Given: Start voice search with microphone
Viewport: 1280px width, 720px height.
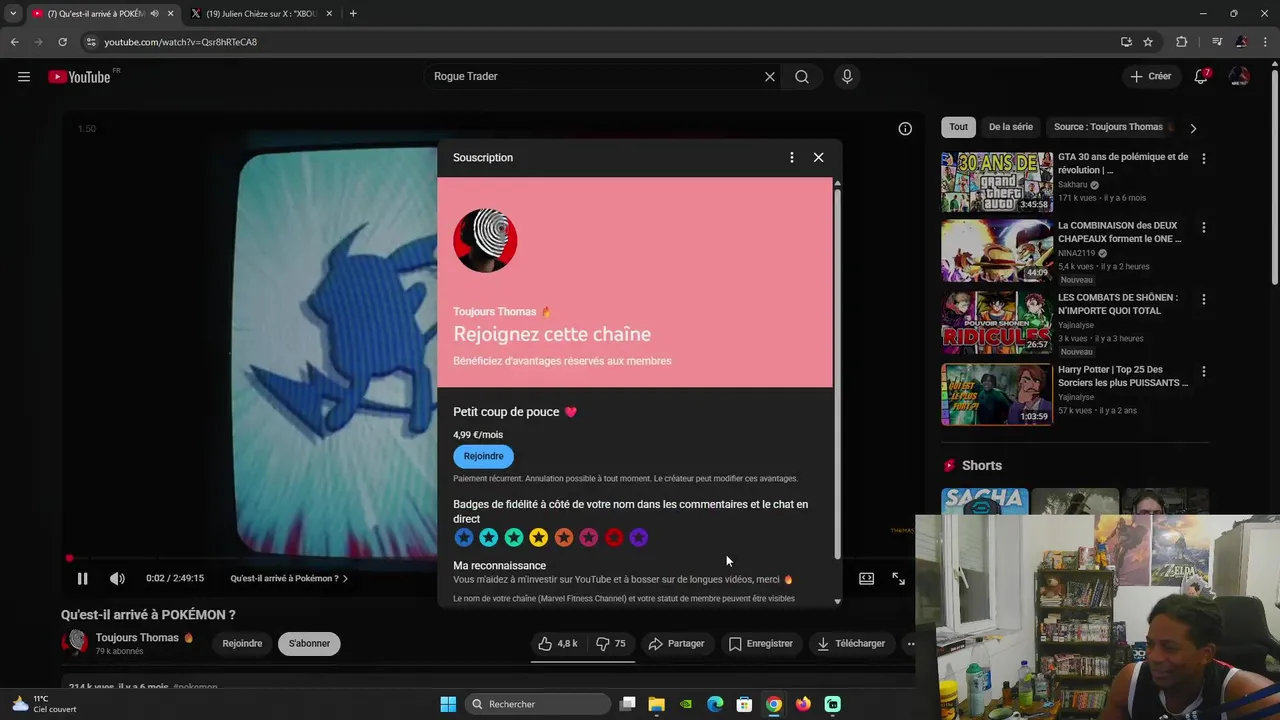Looking at the screenshot, I should [847, 77].
